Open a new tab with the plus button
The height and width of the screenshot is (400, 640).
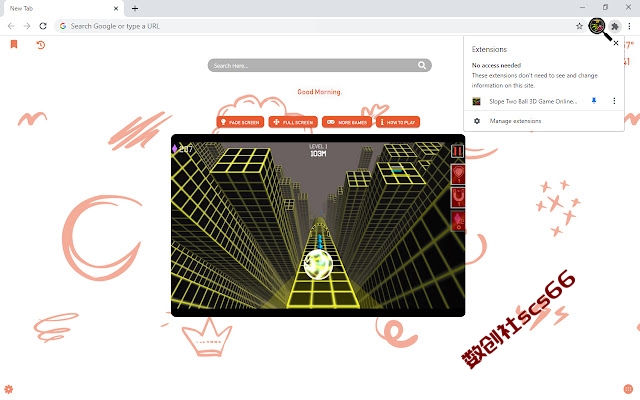[135, 8]
